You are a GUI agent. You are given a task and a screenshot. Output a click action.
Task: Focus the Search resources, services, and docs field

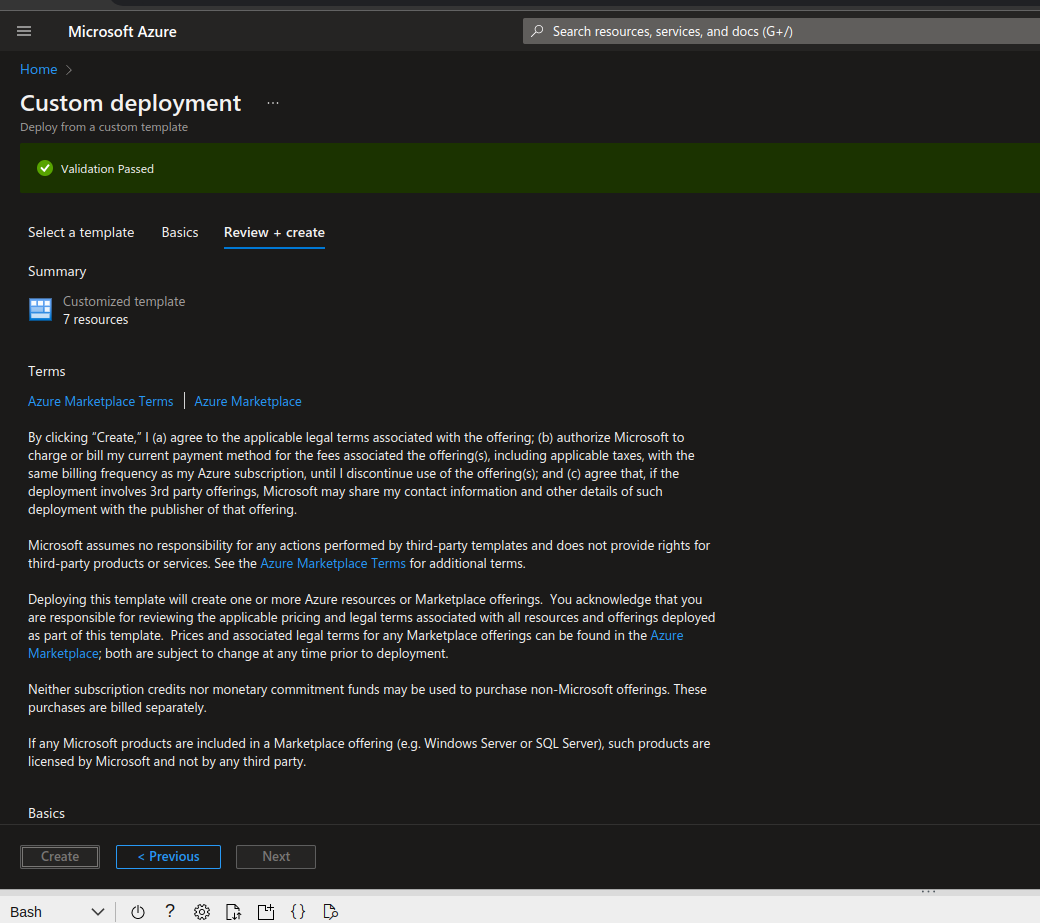tap(781, 31)
